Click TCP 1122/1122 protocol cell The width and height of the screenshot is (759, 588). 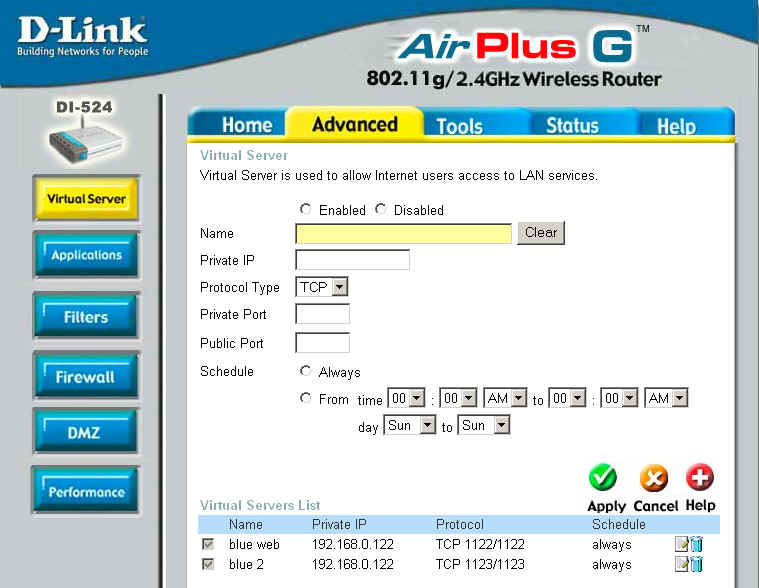(480, 544)
